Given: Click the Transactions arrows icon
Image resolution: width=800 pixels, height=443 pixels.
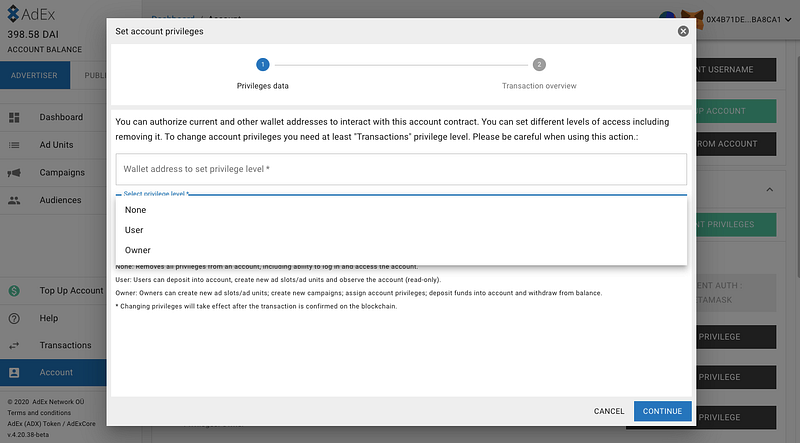Looking at the screenshot, I should pyautogui.click(x=14, y=346).
